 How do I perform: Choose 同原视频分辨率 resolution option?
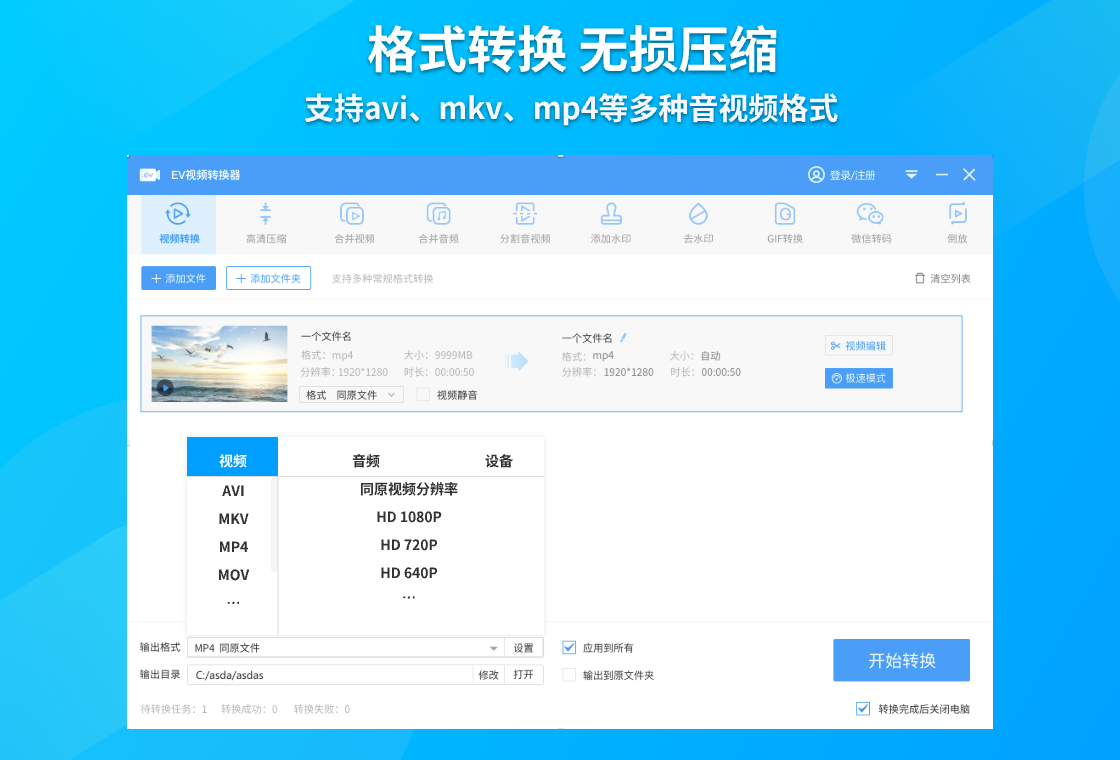click(x=409, y=489)
